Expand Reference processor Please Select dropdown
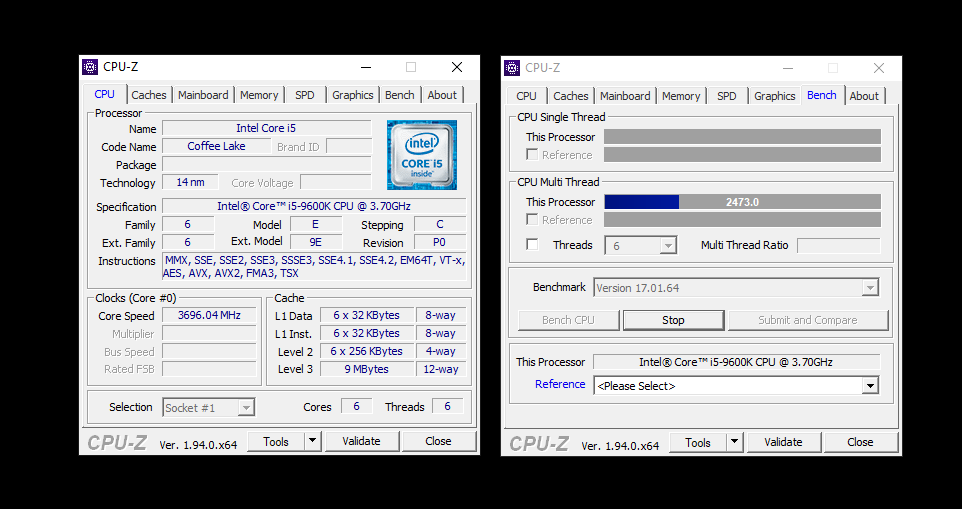962x509 pixels. (x=736, y=386)
